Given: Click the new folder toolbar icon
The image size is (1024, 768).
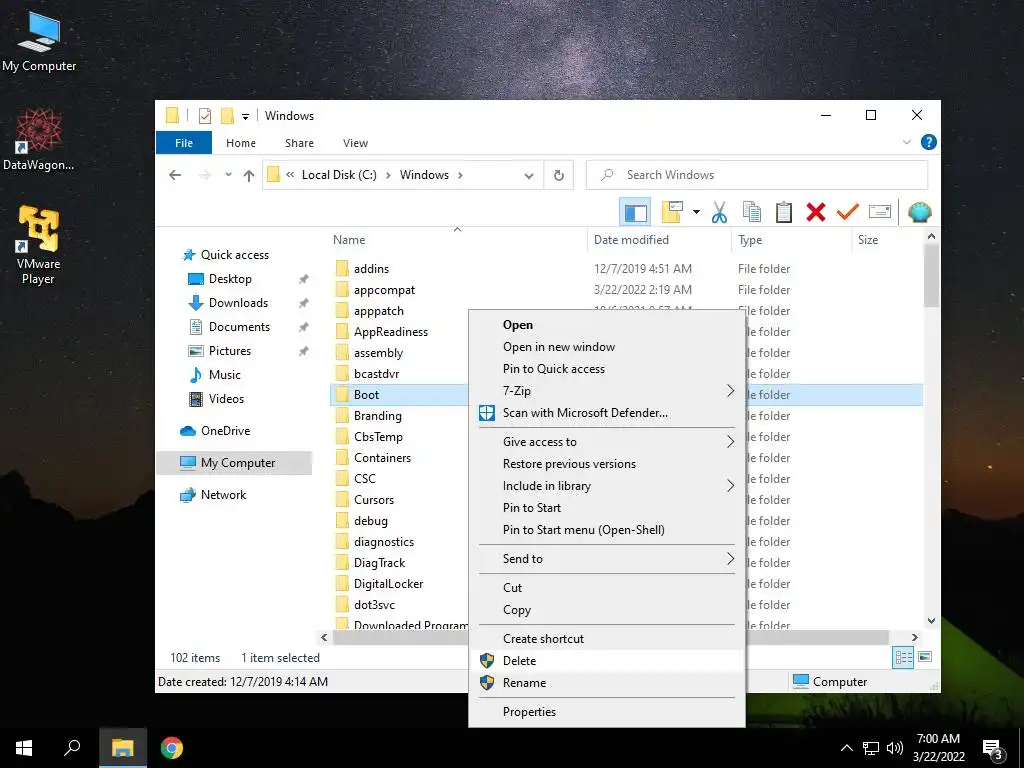Looking at the screenshot, I should click(x=672, y=212).
